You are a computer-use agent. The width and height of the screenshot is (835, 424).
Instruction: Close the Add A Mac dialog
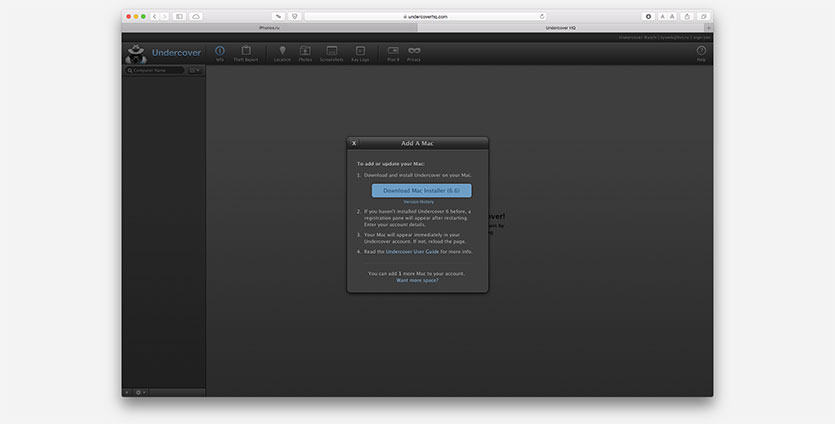pyautogui.click(x=354, y=143)
